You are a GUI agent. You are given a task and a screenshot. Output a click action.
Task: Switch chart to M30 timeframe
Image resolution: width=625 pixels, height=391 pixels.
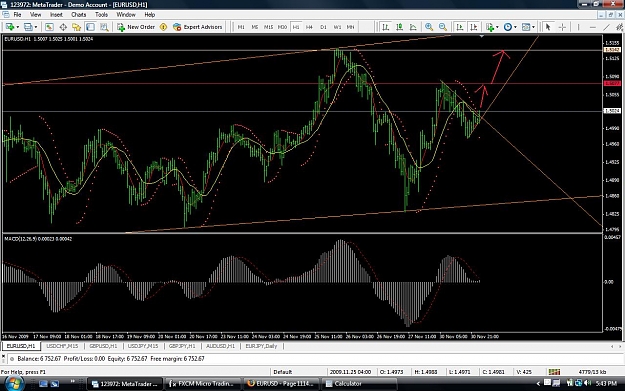(x=282, y=27)
